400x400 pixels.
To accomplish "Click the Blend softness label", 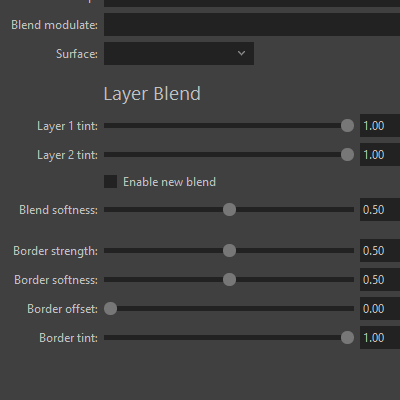I will 58,210.
